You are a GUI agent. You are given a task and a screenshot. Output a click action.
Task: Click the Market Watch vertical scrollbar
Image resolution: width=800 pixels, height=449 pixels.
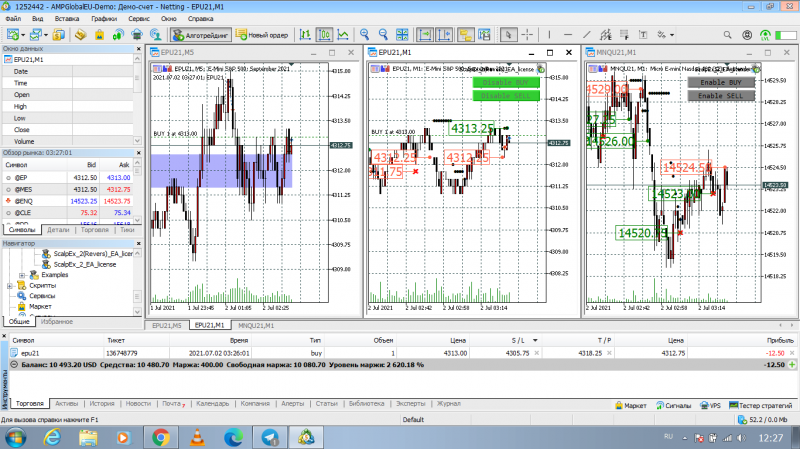(x=137, y=191)
